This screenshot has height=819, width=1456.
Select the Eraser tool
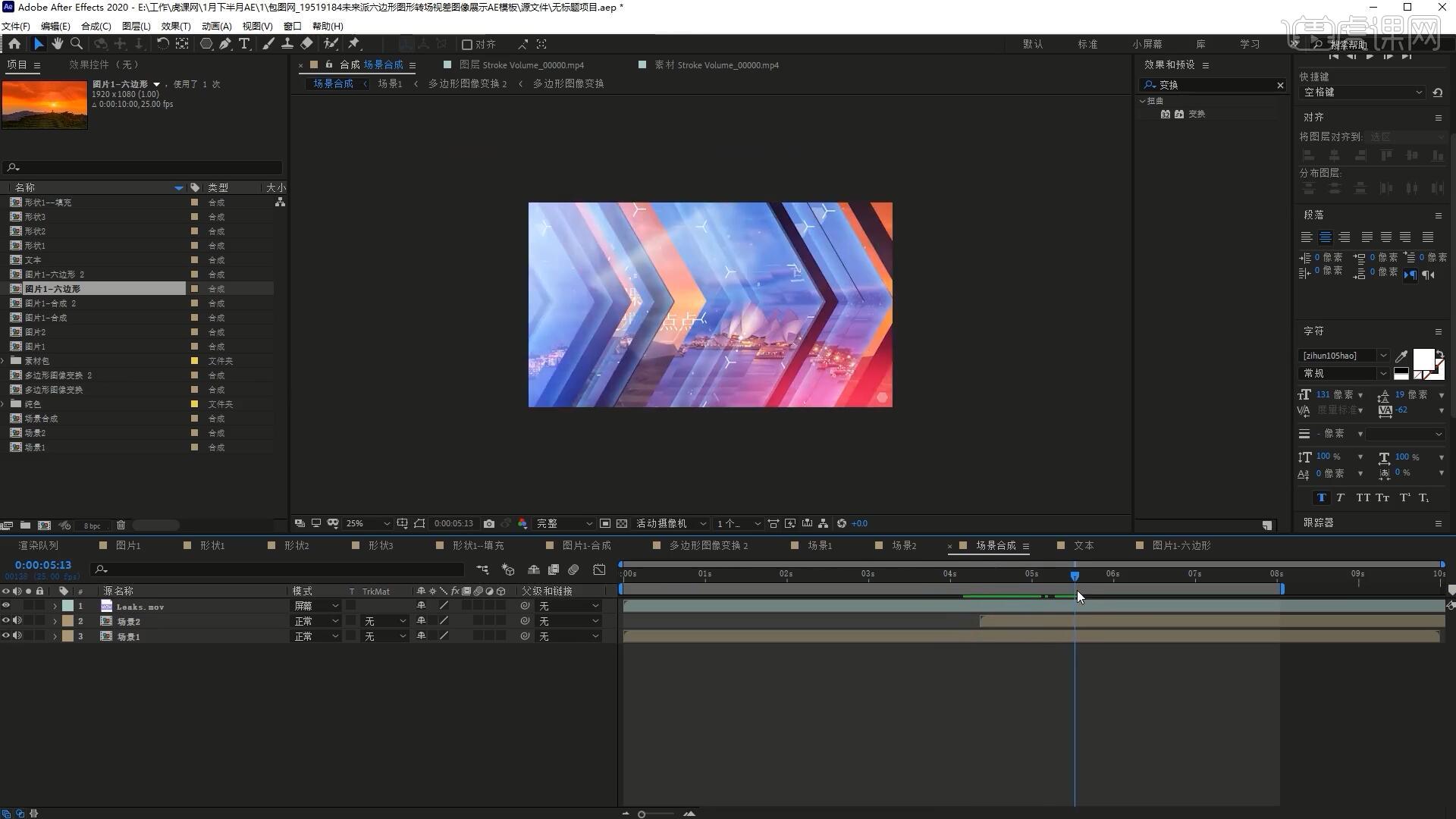[306, 44]
